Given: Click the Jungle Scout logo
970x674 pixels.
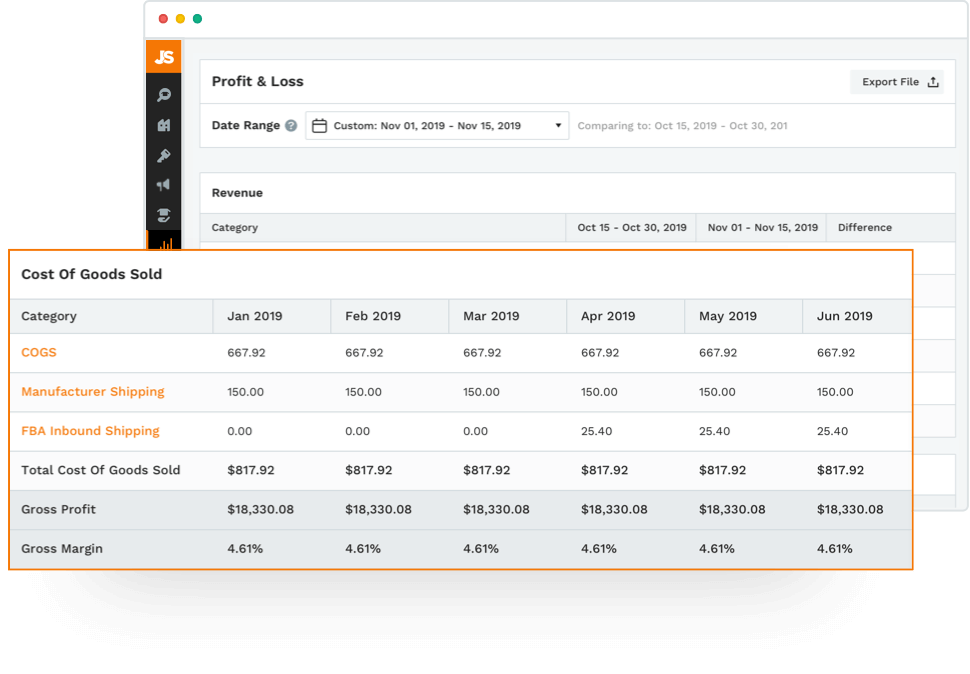Looking at the screenshot, I should pyautogui.click(x=163, y=57).
